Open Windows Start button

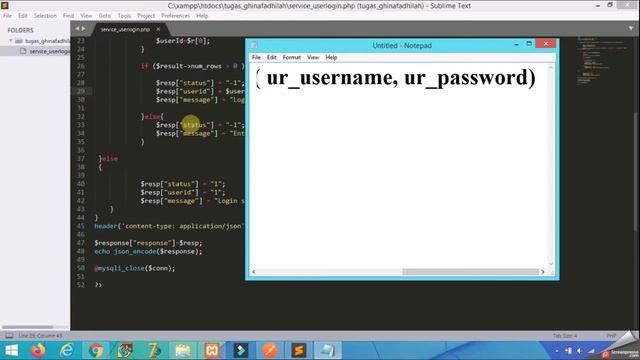coord(11,351)
